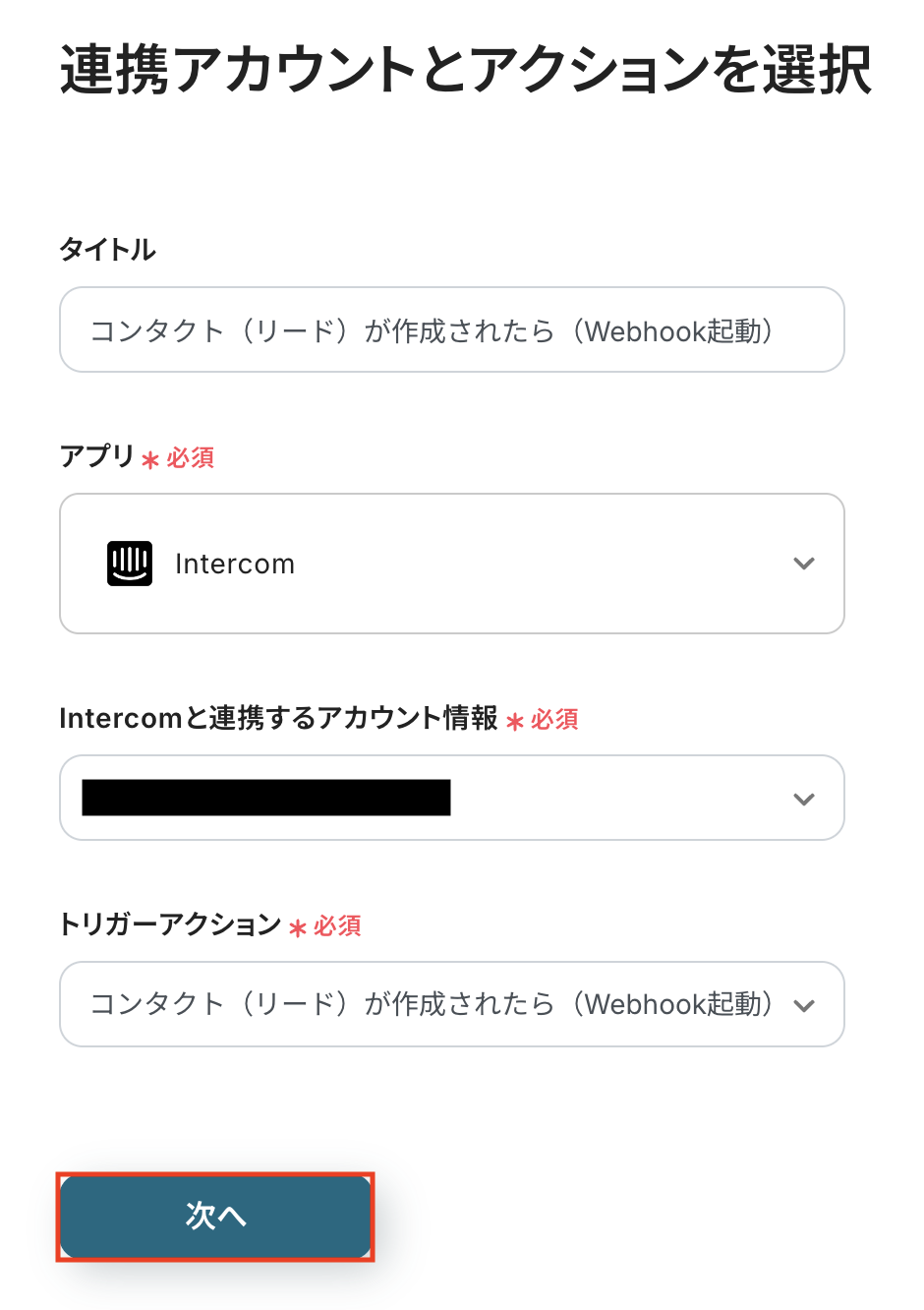Click the red asterisk beside アプリ

150,459
